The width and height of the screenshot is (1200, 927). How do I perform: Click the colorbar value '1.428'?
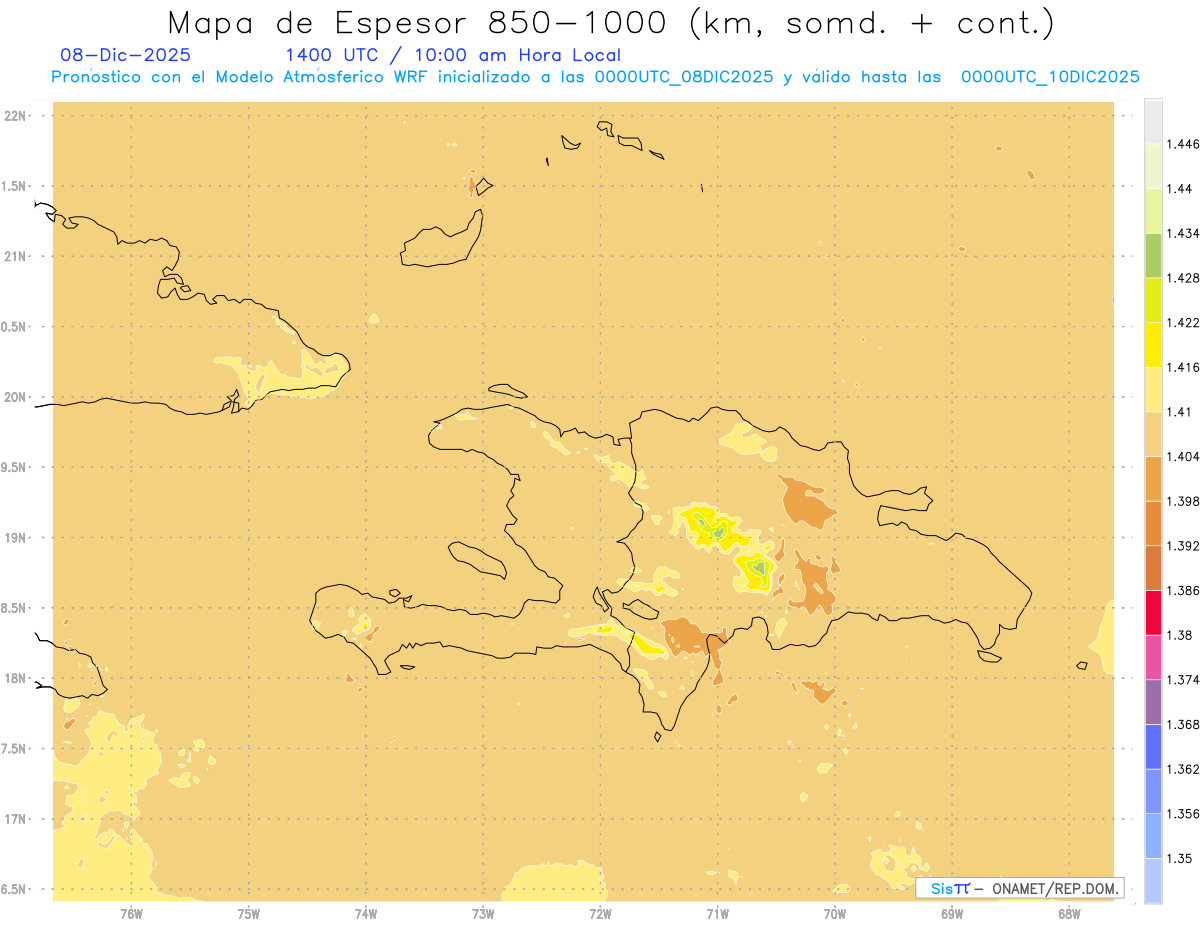coord(1183,278)
